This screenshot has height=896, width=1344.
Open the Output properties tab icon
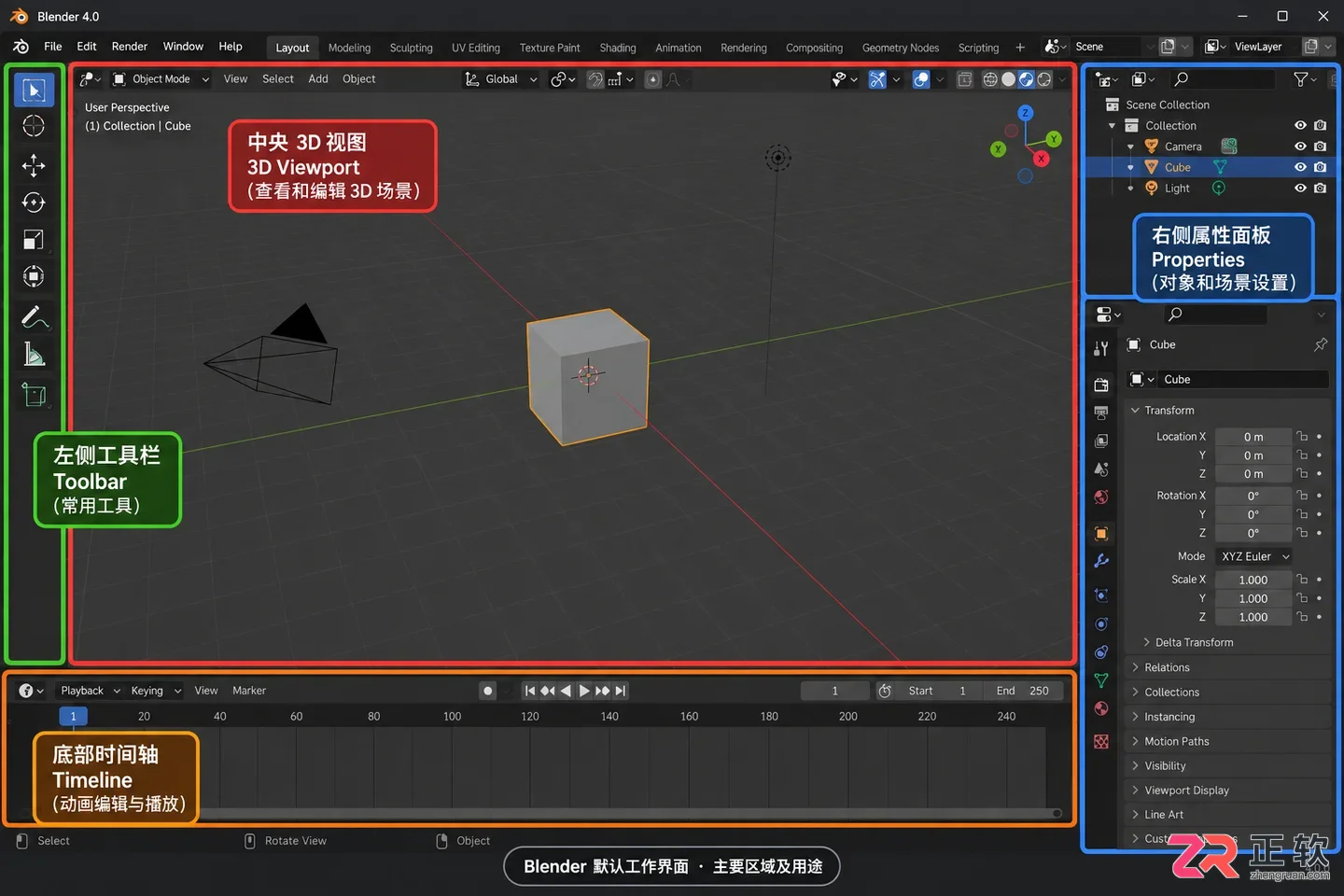(1101, 413)
